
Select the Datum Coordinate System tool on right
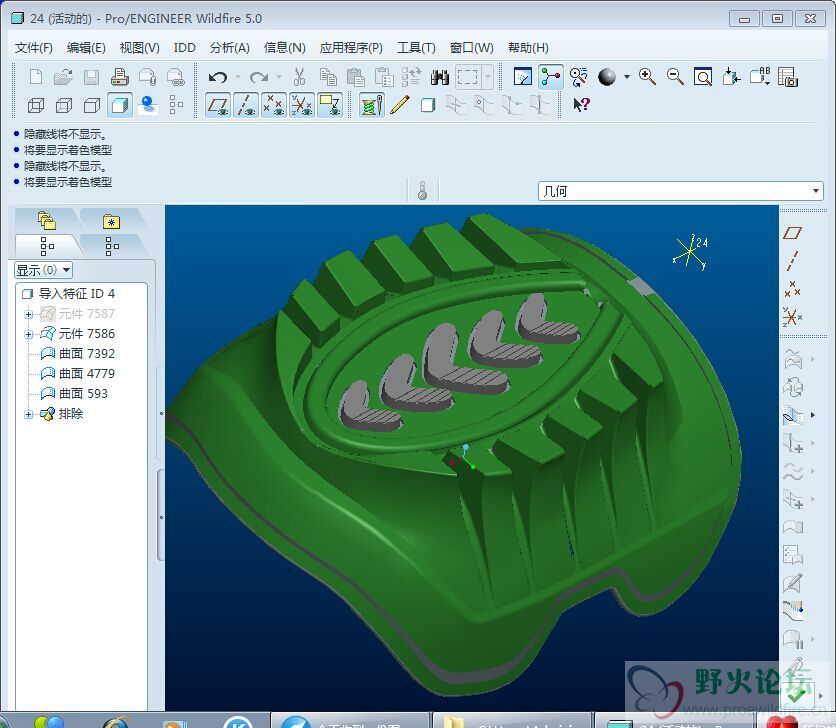(792, 317)
